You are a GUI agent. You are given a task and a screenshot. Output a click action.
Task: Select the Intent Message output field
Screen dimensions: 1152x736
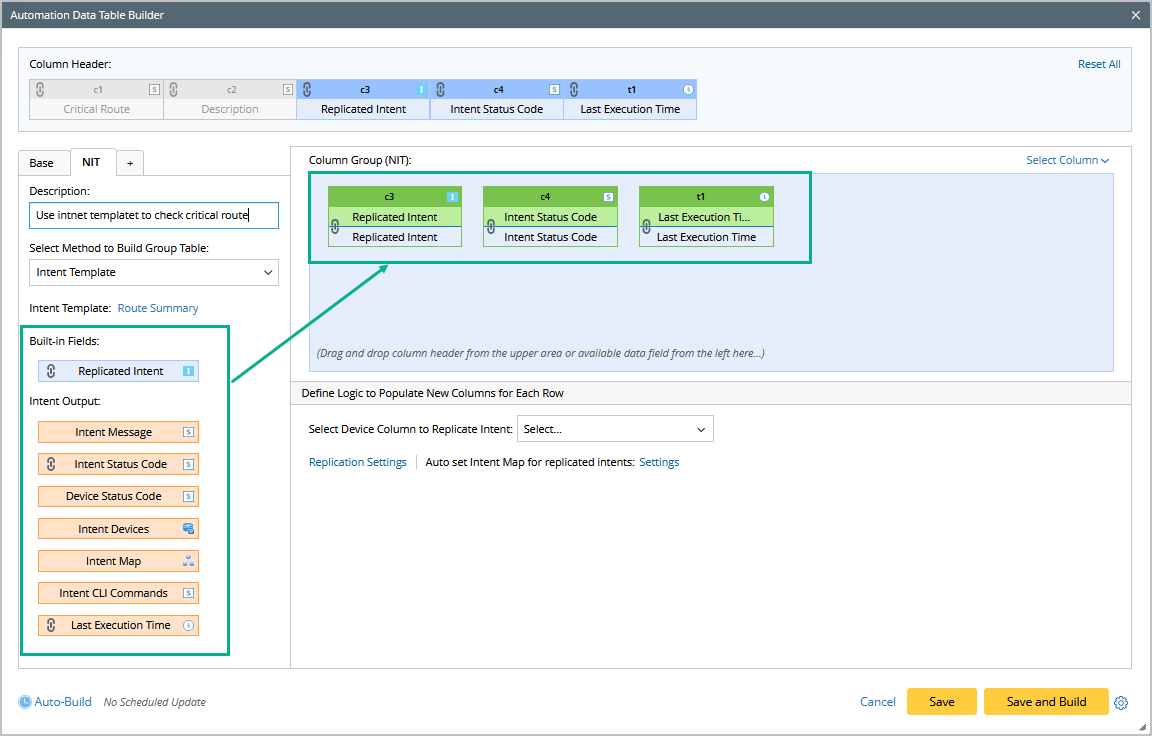pos(114,432)
